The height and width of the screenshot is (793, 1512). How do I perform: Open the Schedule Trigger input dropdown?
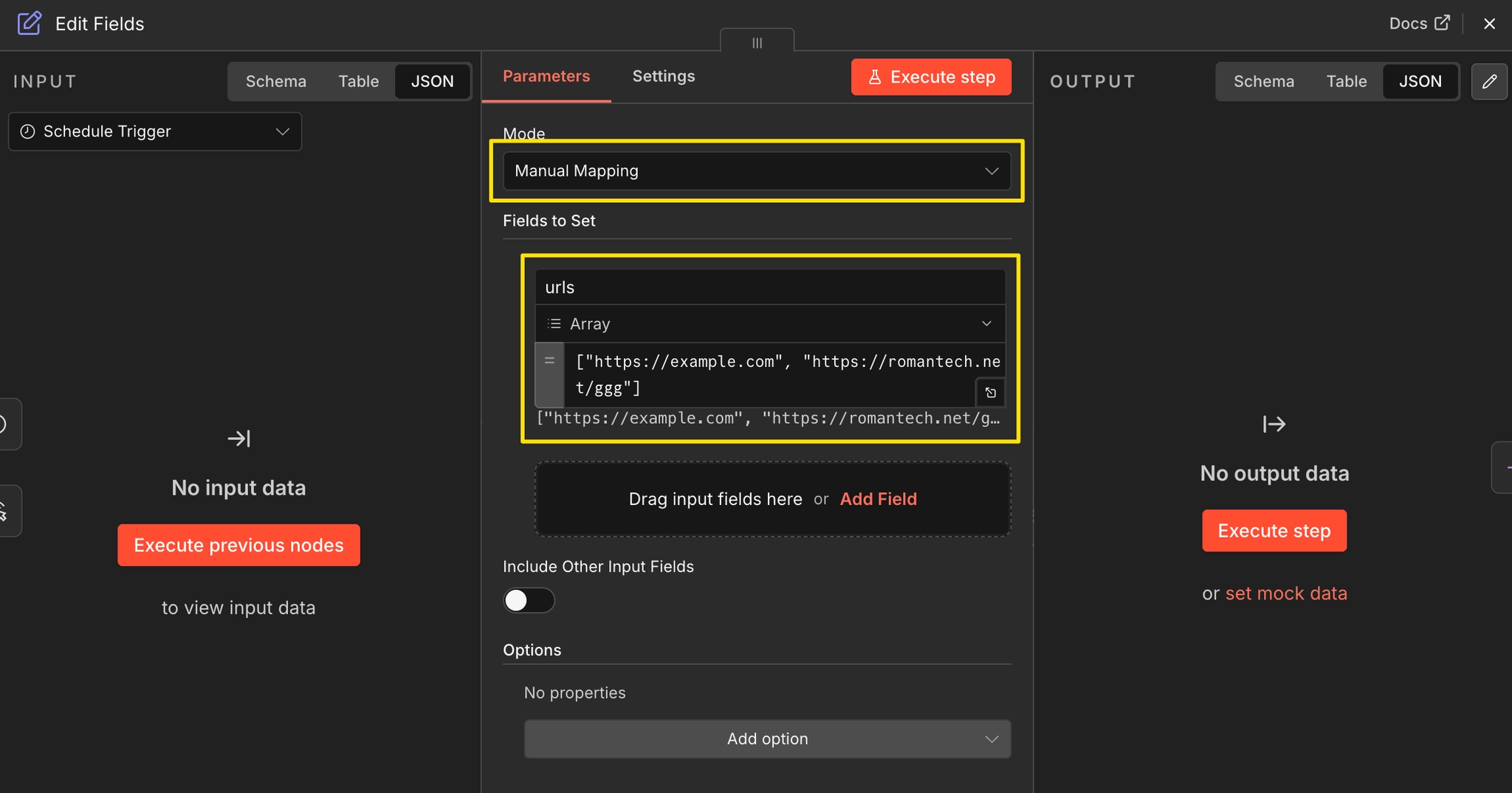155,131
